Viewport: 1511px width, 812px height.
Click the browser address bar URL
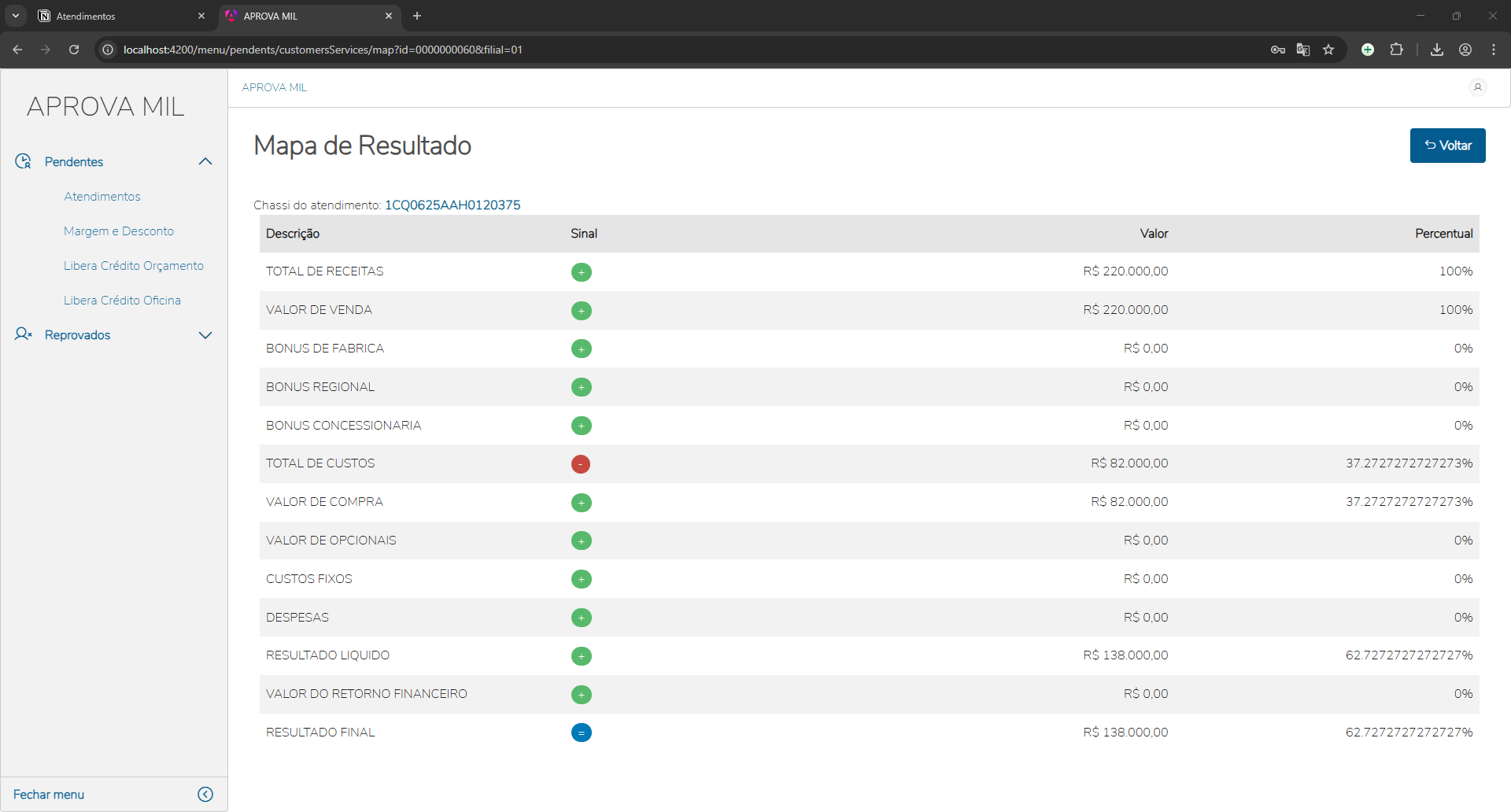click(x=323, y=50)
